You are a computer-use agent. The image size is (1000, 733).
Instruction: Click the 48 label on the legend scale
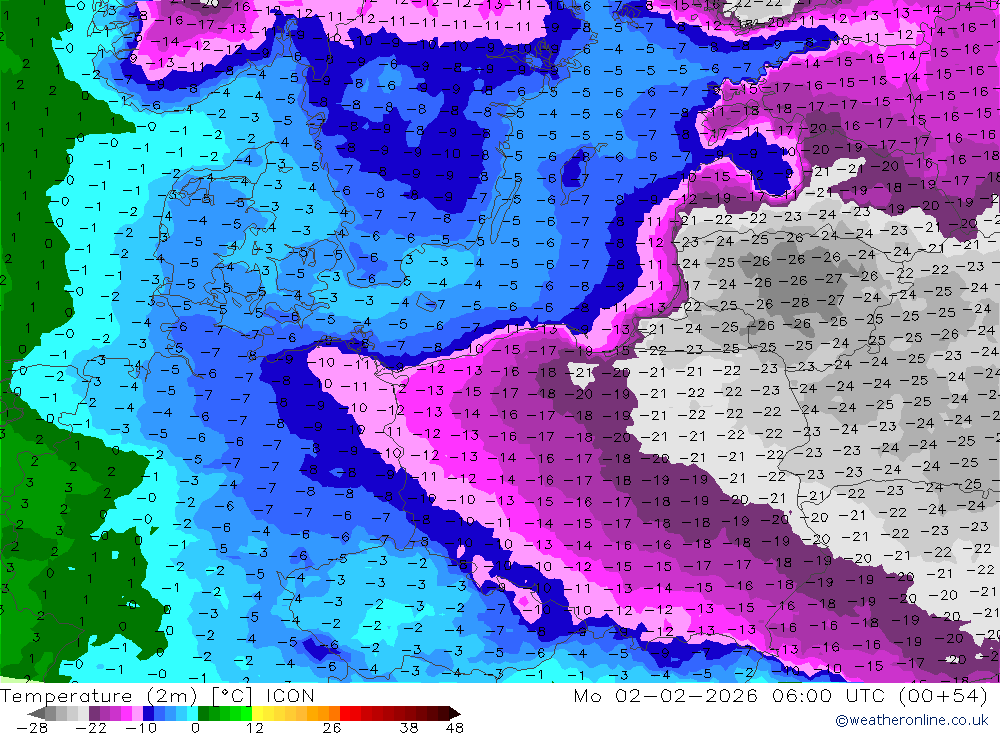(455, 727)
